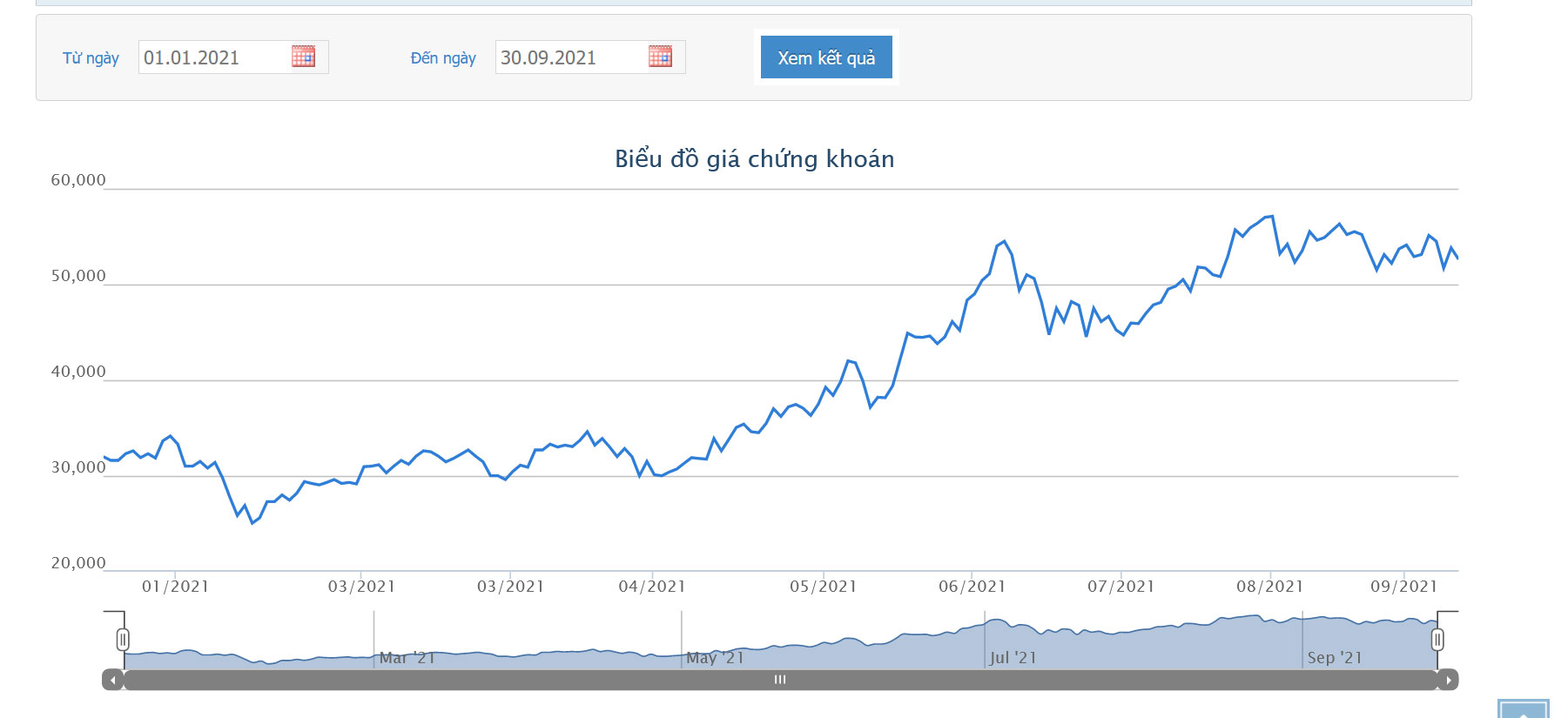
Task: Click the 50,000 y-axis label
Action: pyautogui.click(x=78, y=276)
